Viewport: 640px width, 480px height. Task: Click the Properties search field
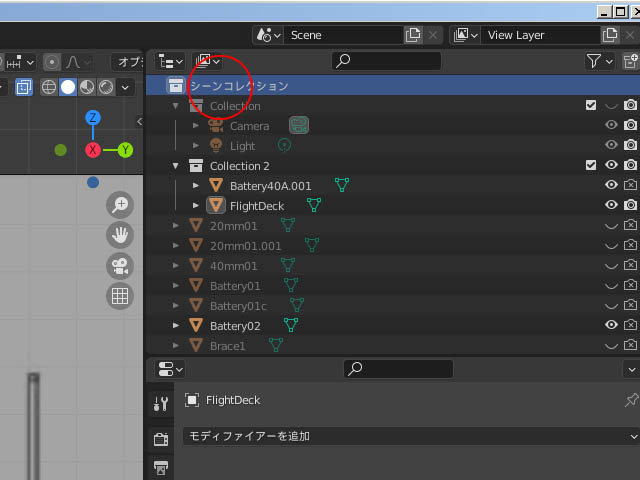pos(398,369)
